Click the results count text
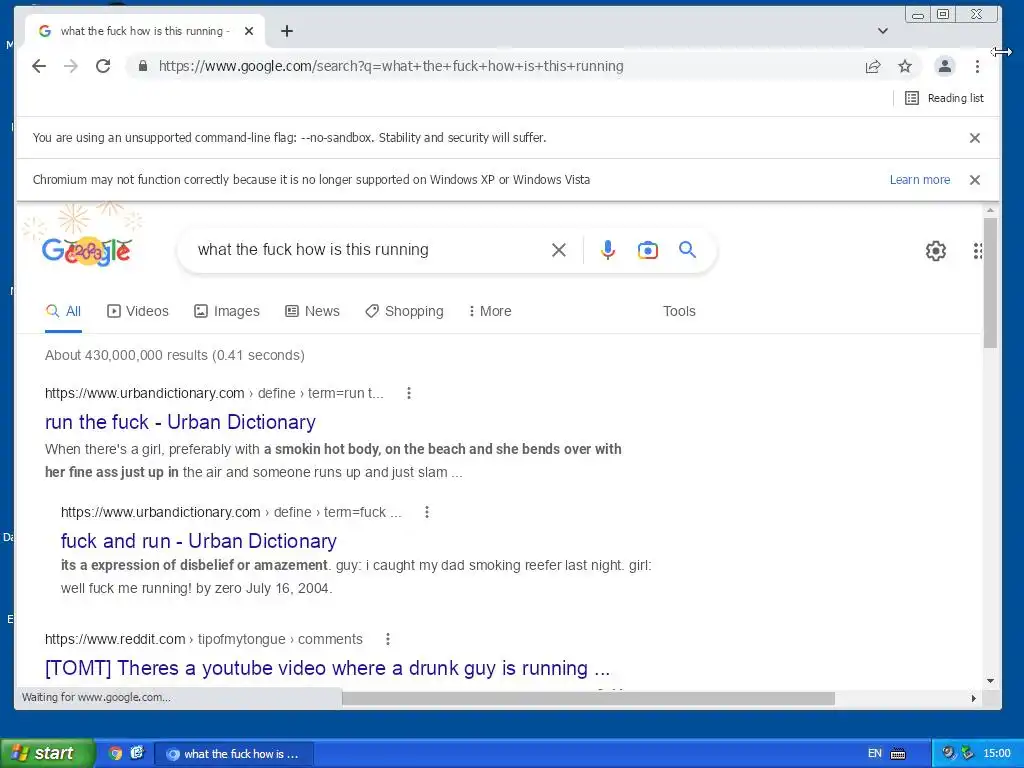This screenshot has width=1024, height=768. (174, 355)
